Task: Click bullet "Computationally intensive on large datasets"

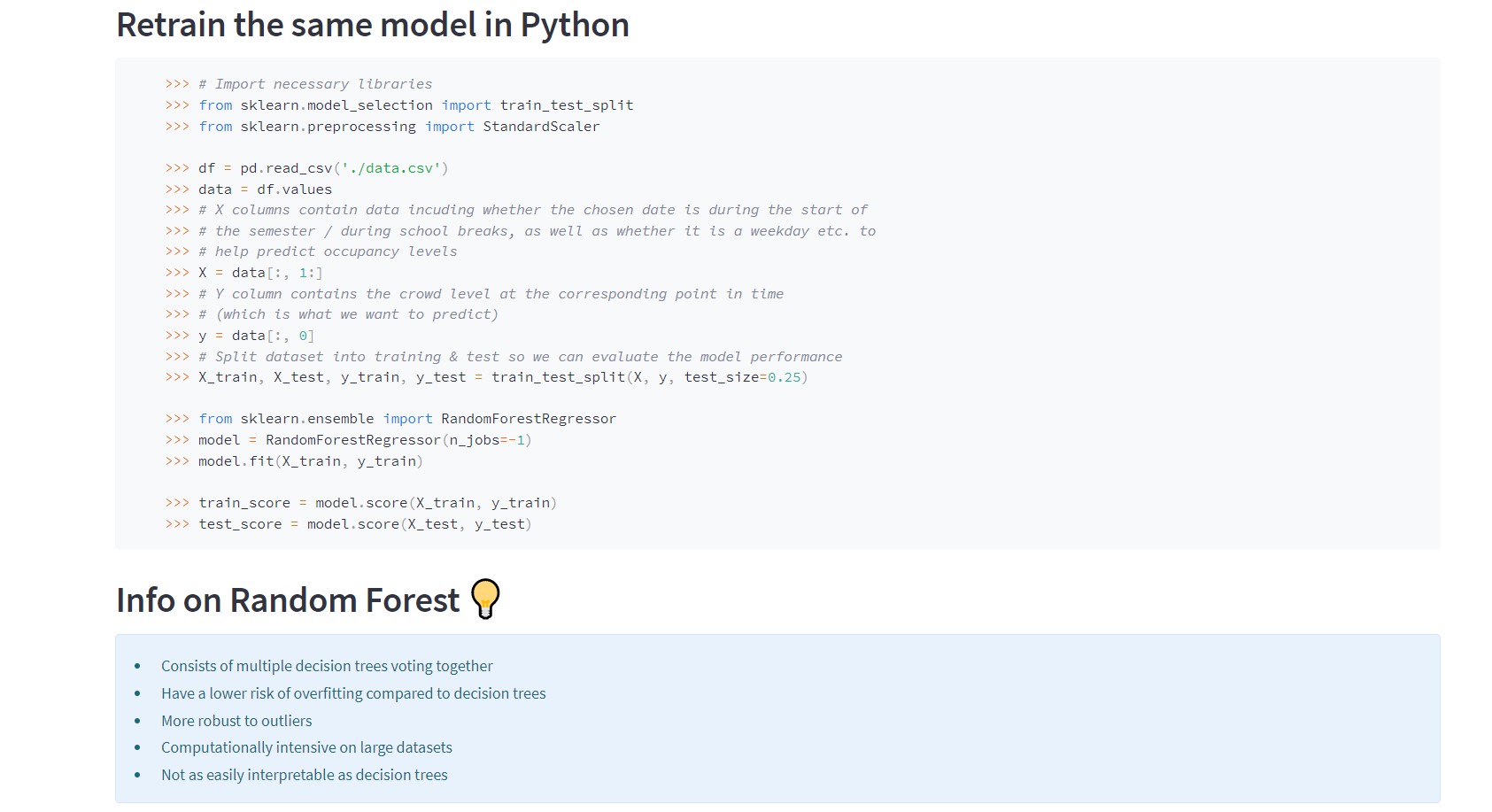Action: [306, 747]
